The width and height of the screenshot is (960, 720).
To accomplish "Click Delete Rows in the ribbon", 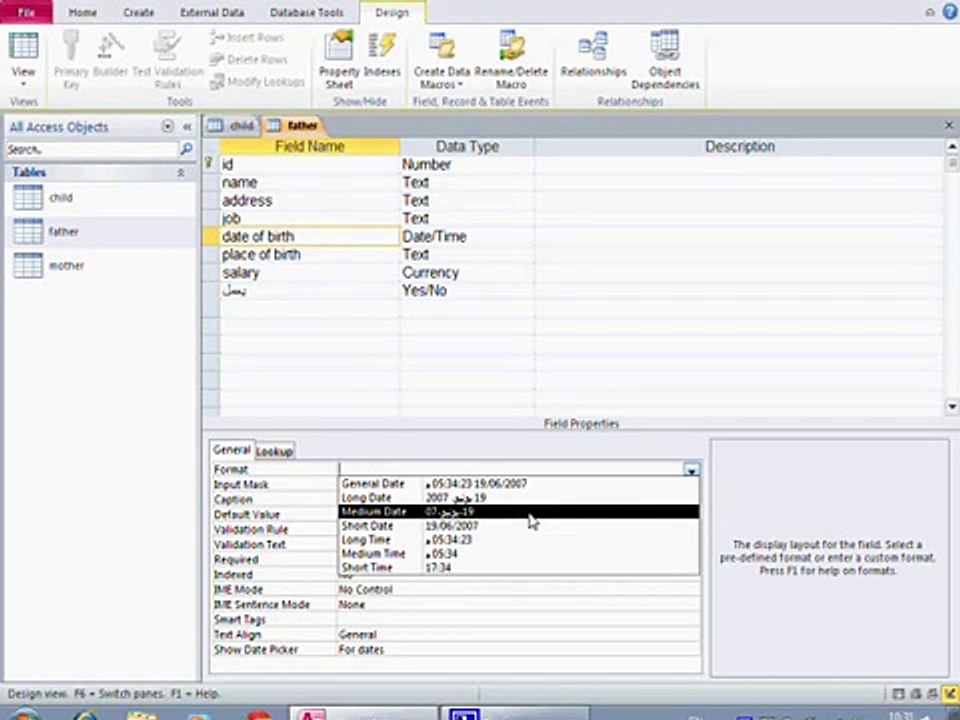I will pyautogui.click(x=249, y=59).
